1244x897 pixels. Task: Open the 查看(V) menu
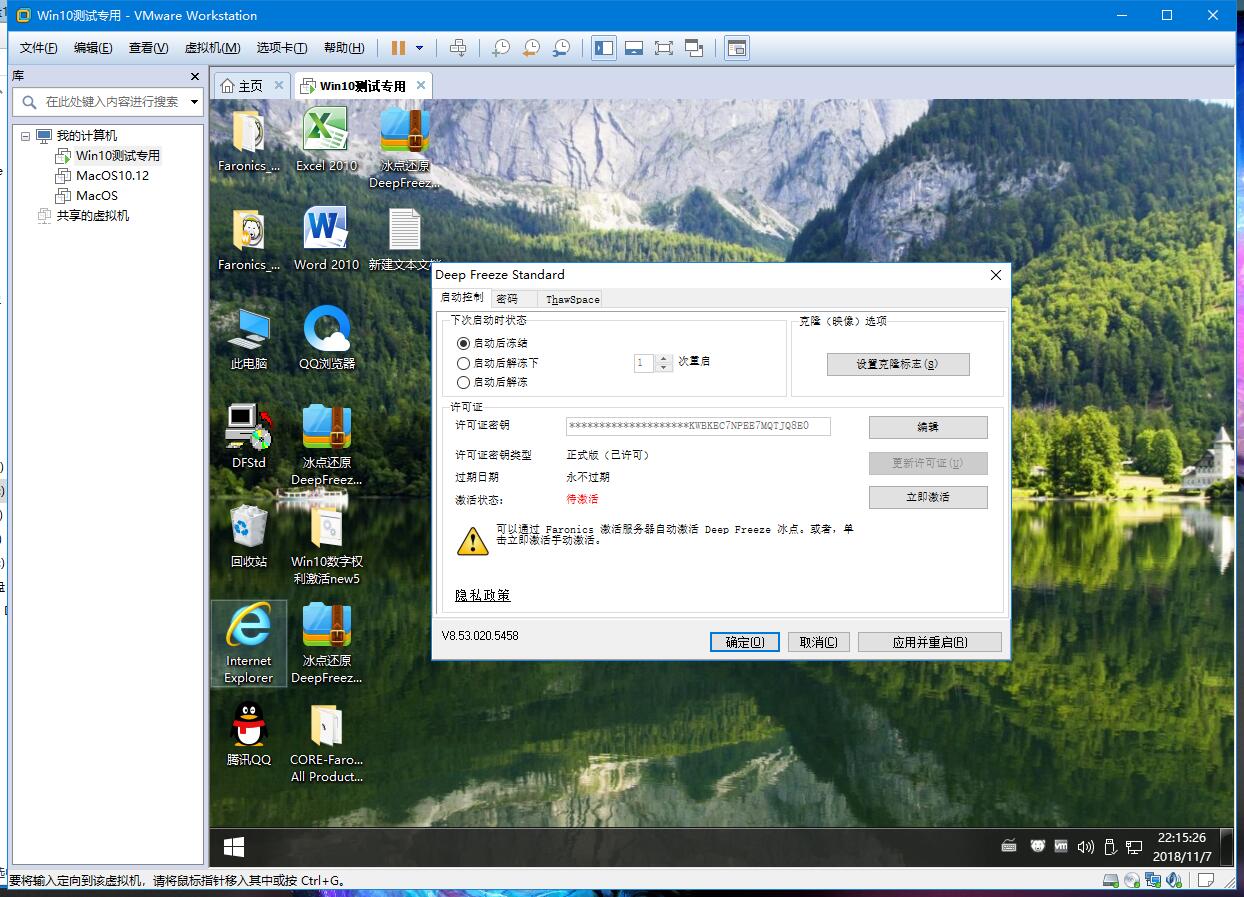tap(148, 48)
